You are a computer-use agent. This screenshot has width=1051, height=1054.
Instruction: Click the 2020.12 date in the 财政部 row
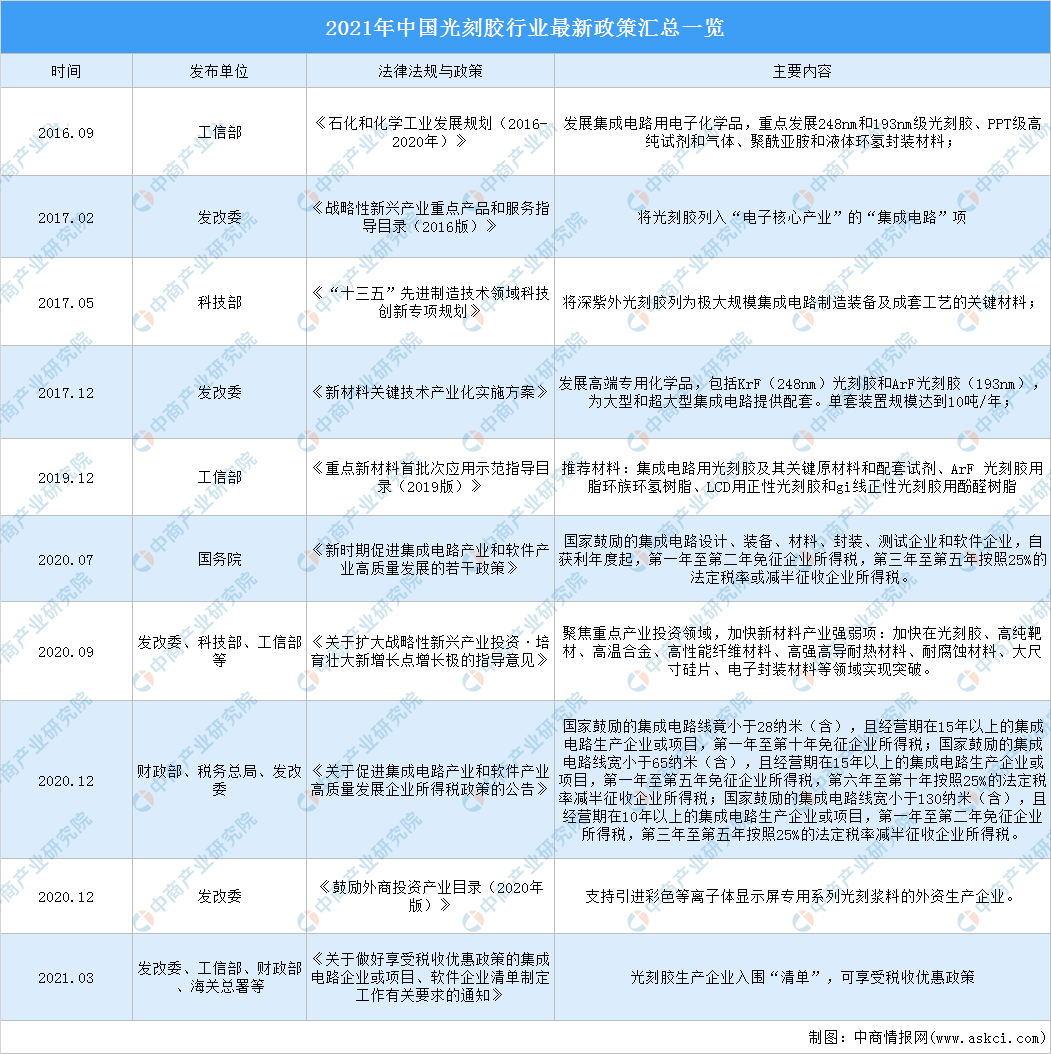66,781
